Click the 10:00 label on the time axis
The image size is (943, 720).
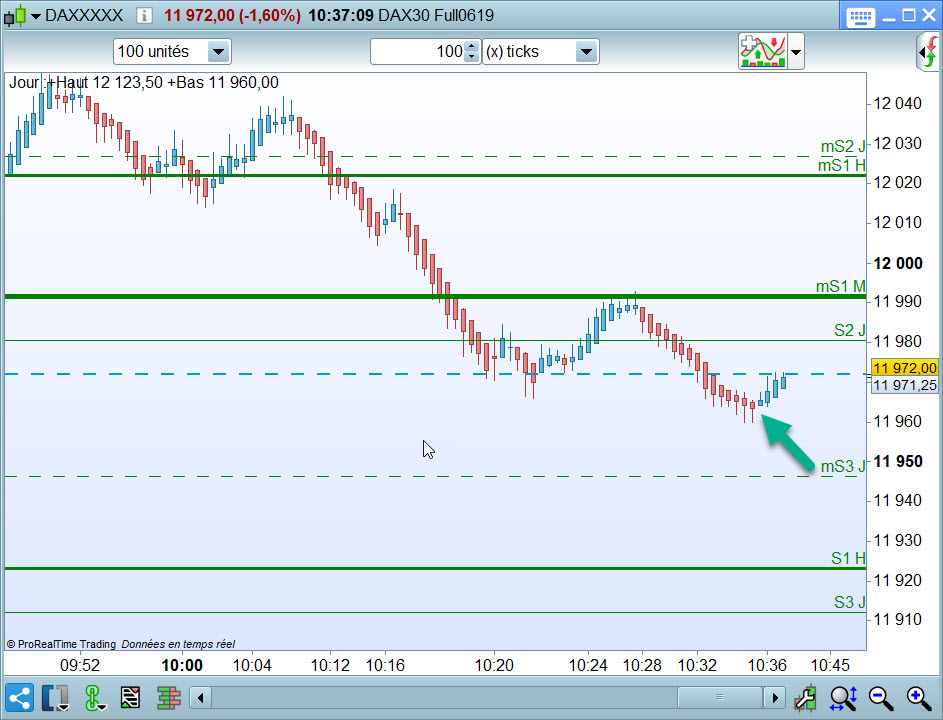[182, 665]
